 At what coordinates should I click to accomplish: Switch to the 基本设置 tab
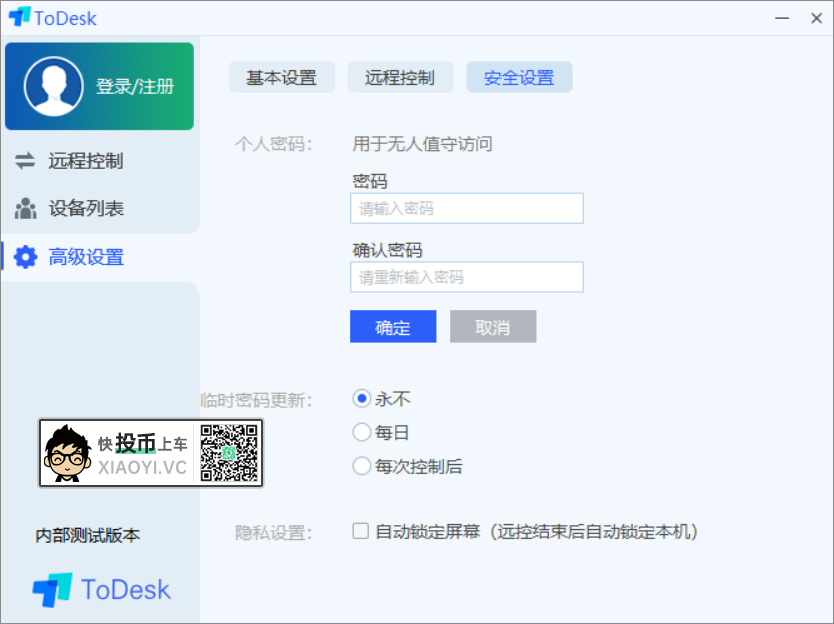pyautogui.click(x=281, y=76)
